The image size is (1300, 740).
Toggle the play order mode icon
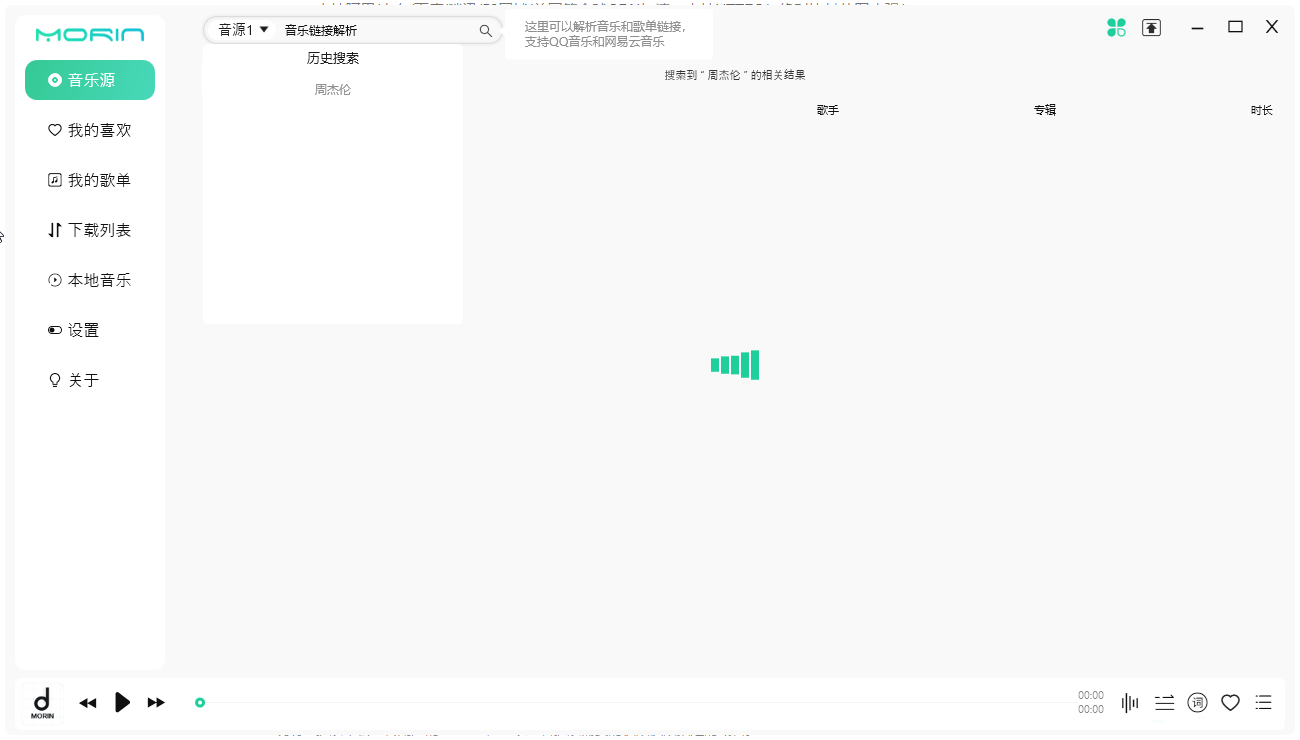tap(1164, 703)
